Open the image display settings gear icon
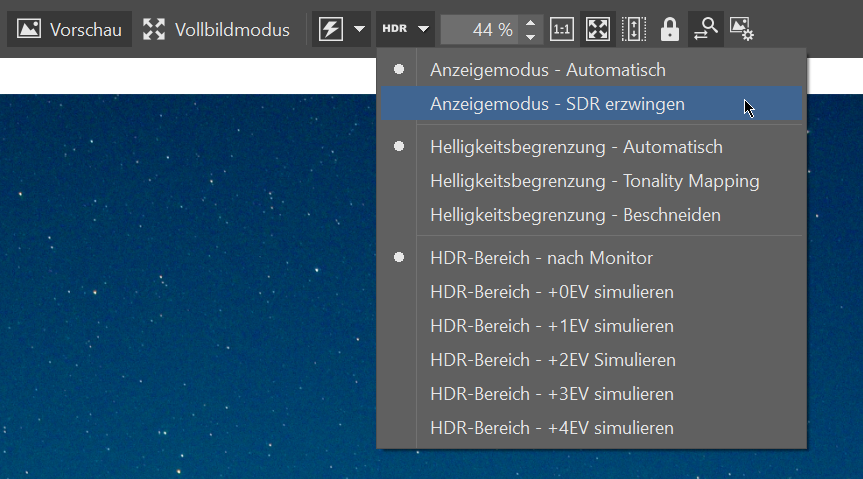The image size is (863, 479). click(741, 29)
